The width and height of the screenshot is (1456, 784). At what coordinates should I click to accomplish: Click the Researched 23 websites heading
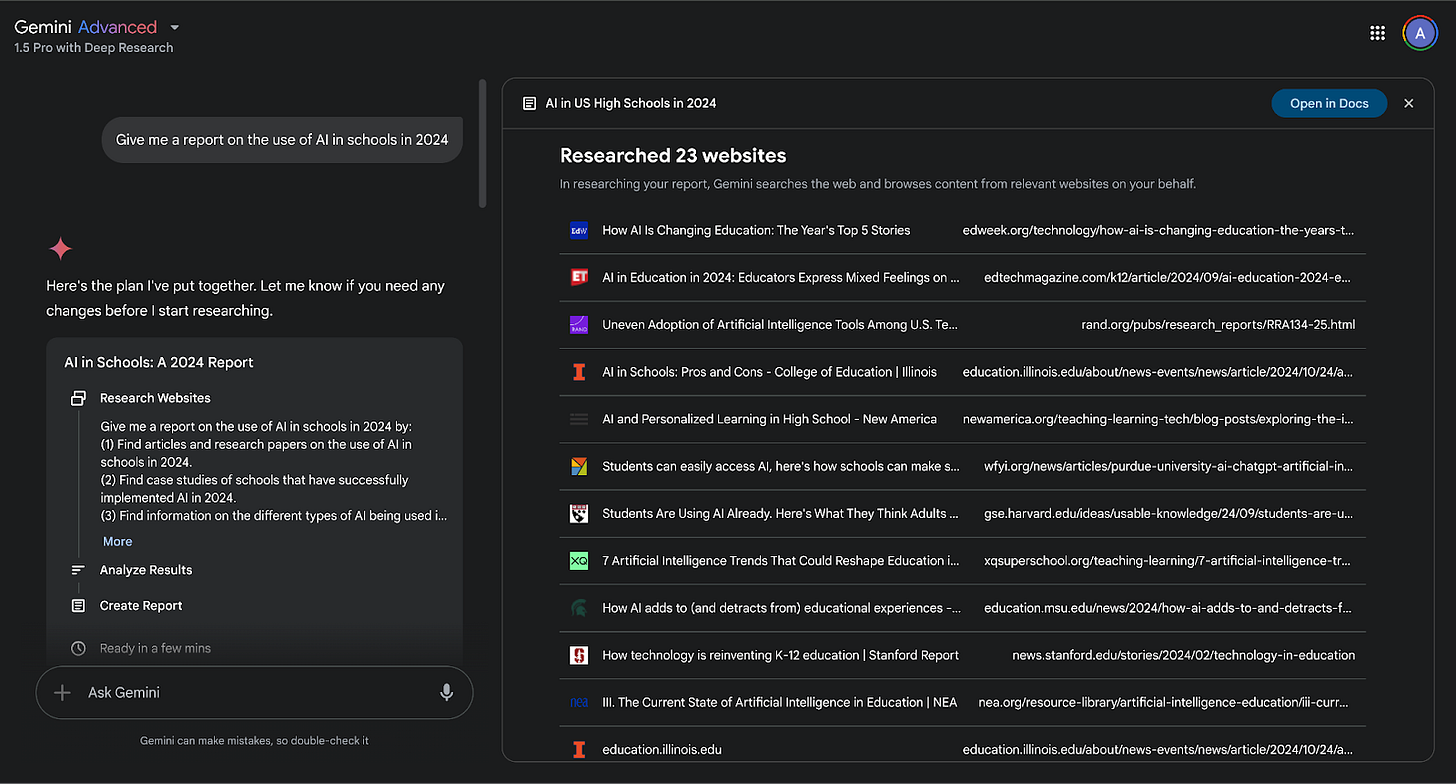click(x=673, y=155)
